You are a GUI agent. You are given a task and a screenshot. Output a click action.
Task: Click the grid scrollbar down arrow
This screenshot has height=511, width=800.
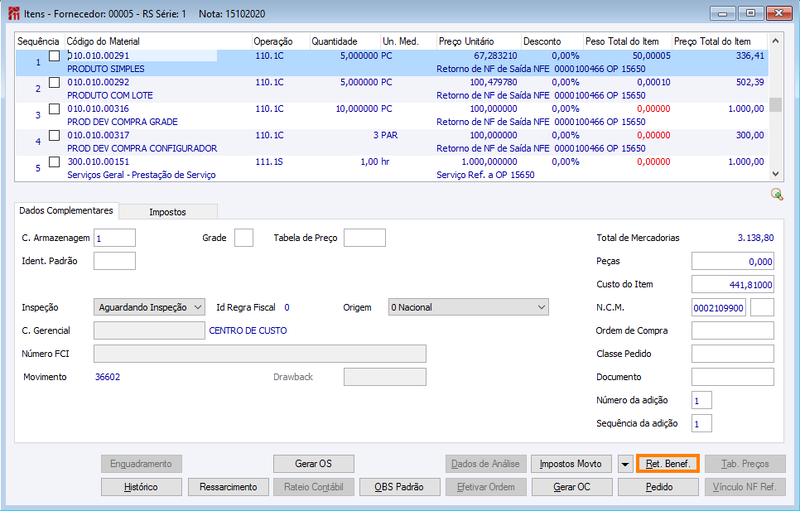776,174
